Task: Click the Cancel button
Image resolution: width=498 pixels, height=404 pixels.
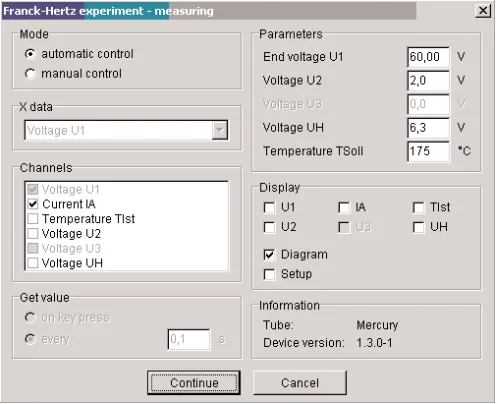Action: [x=300, y=383]
